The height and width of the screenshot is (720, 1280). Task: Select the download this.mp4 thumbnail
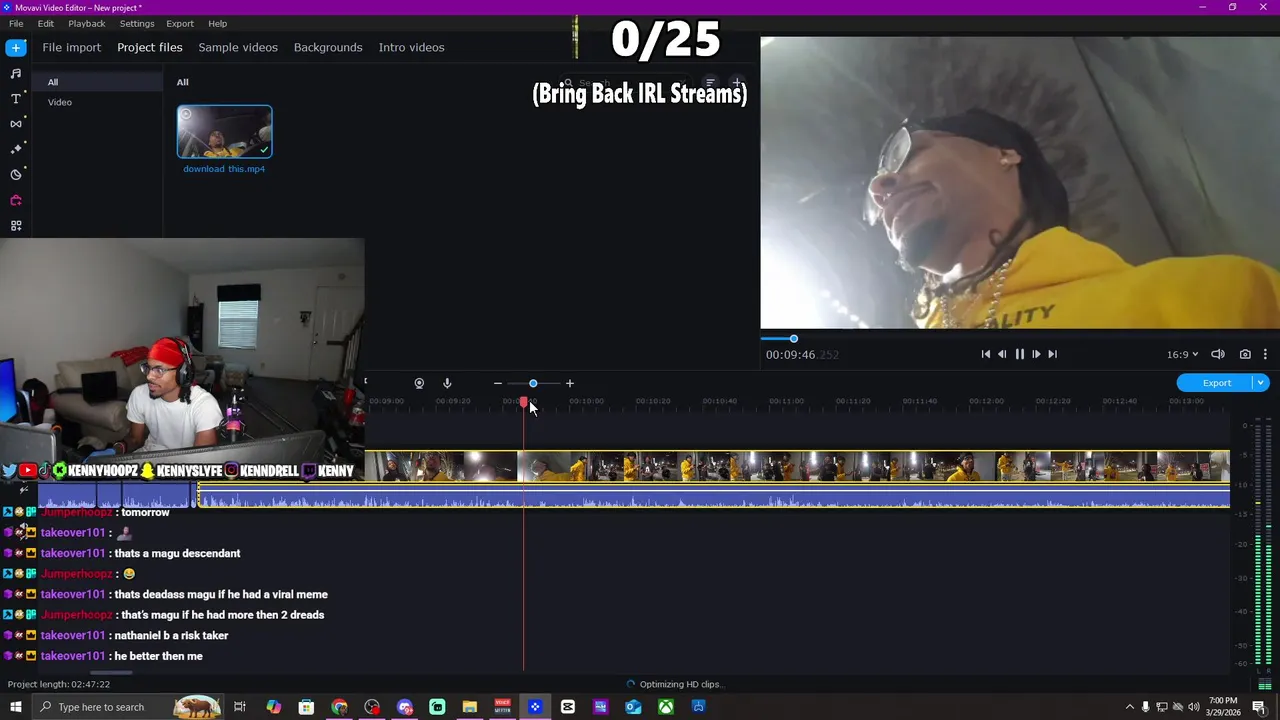[225, 132]
